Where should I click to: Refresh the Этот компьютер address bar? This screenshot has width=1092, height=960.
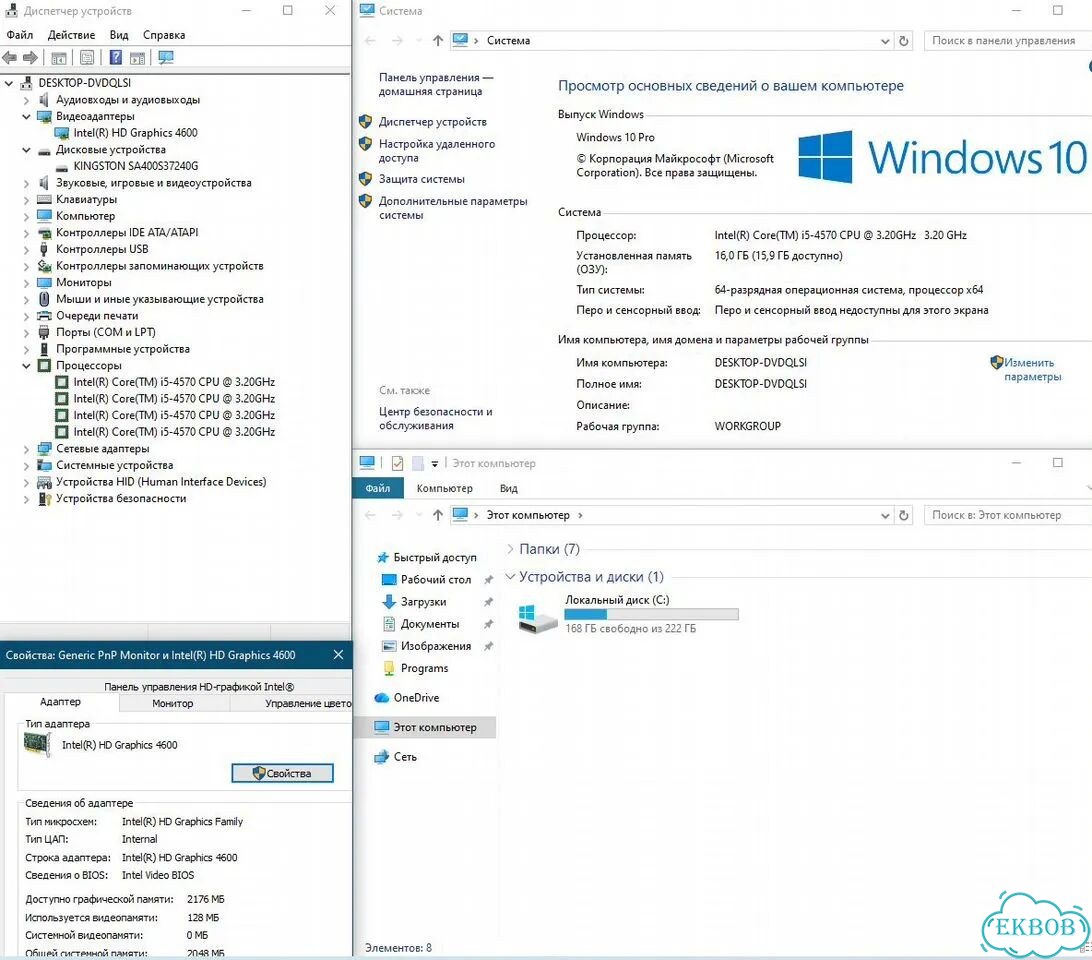coord(903,515)
